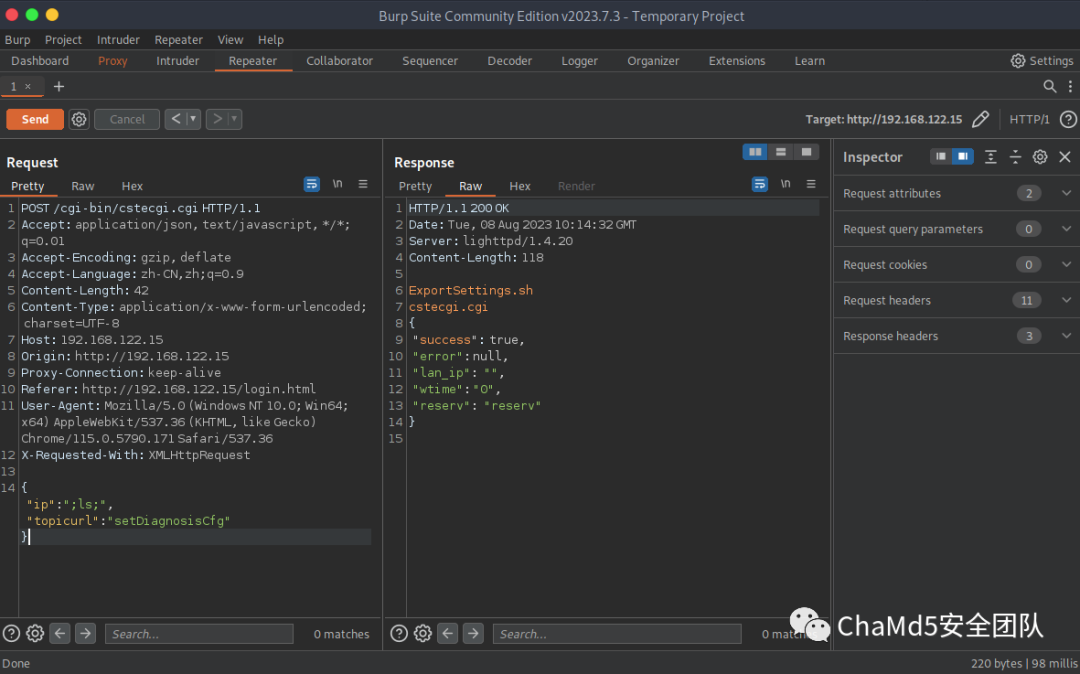Switch to the Logger tab

[x=579, y=61]
